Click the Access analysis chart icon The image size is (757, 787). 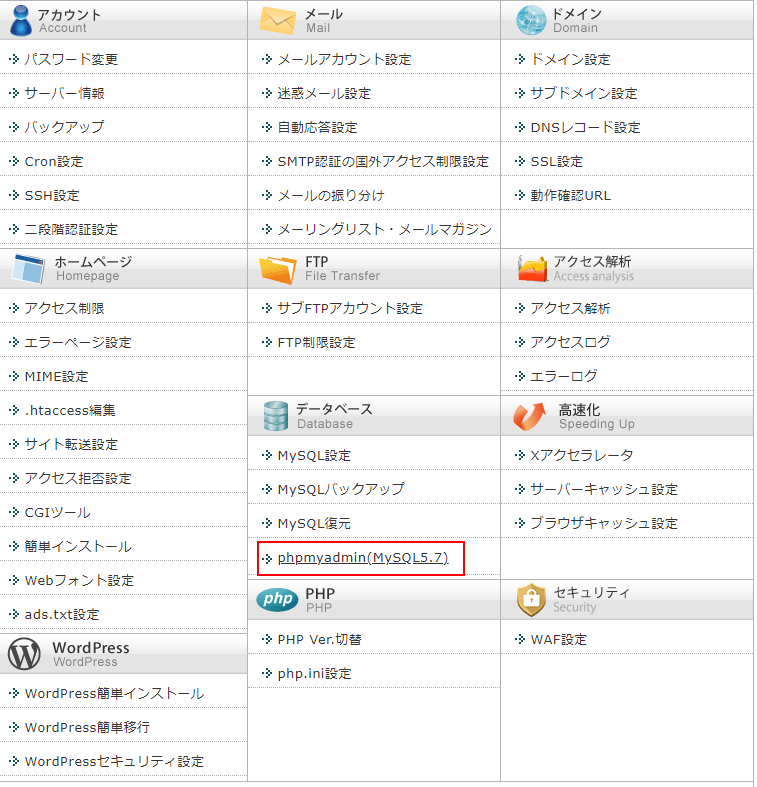[x=532, y=269]
